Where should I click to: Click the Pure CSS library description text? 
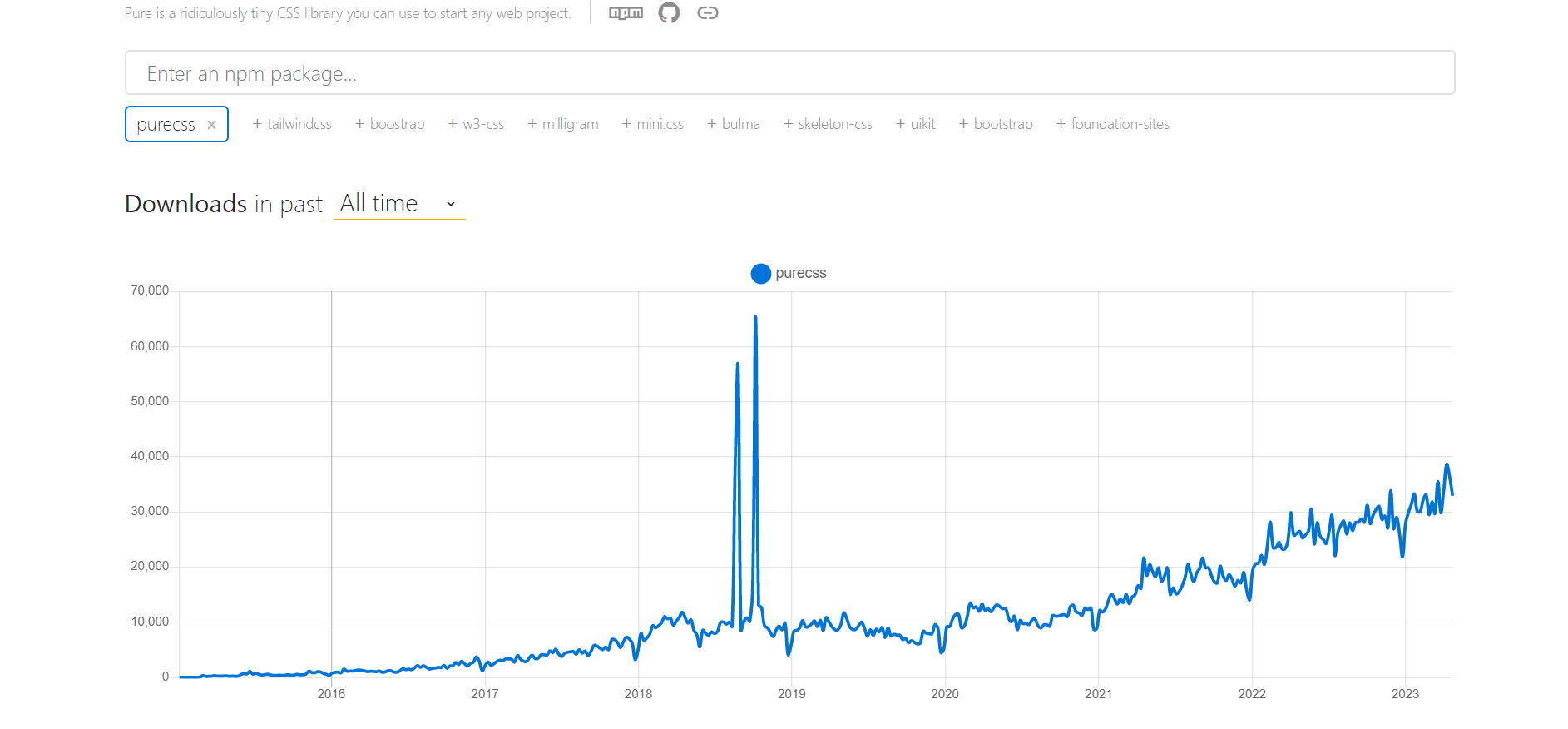pyautogui.click(x=348, y=13)
